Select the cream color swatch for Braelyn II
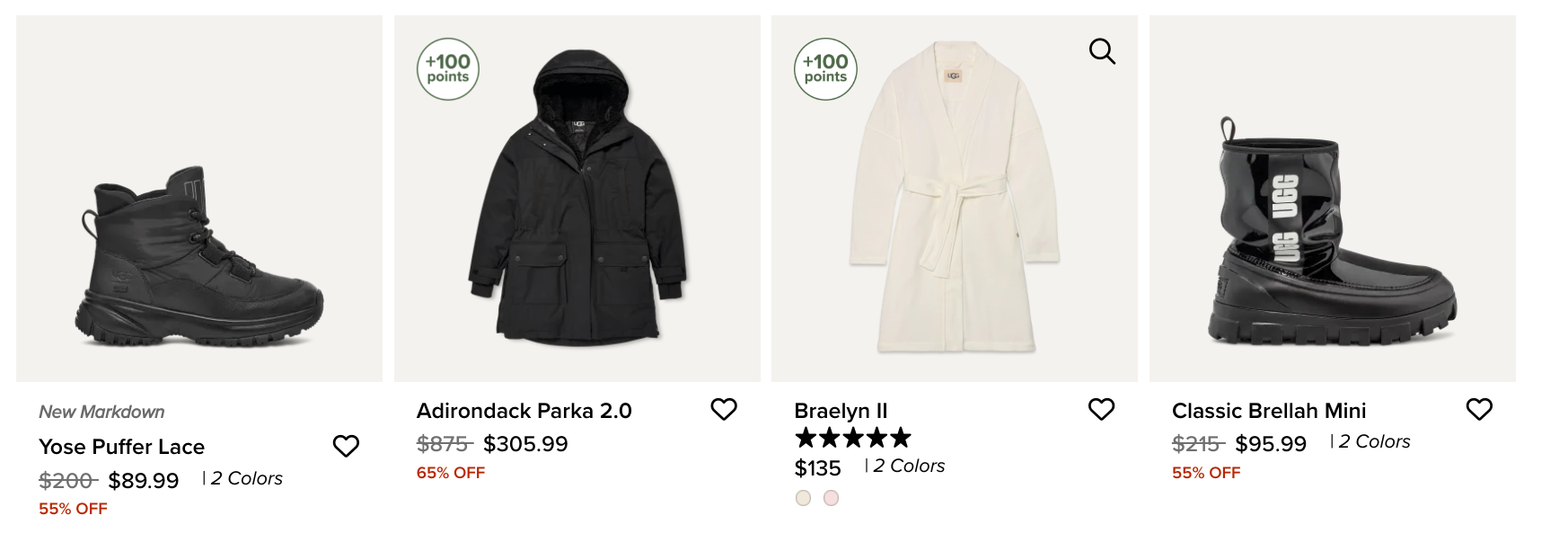Screen dimensions: 1568x551 pos(804,498)
